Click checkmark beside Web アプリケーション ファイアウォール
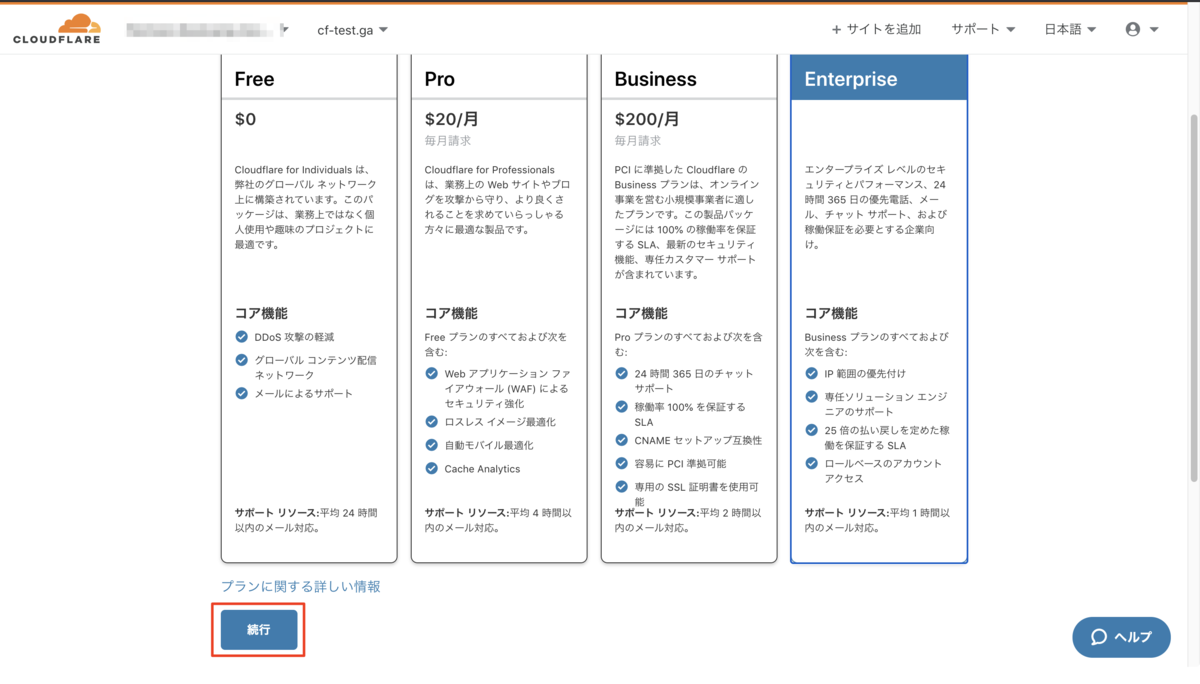Image resolution: width=1200 pixels, height=684 pixels. click(x=431, y=373)
